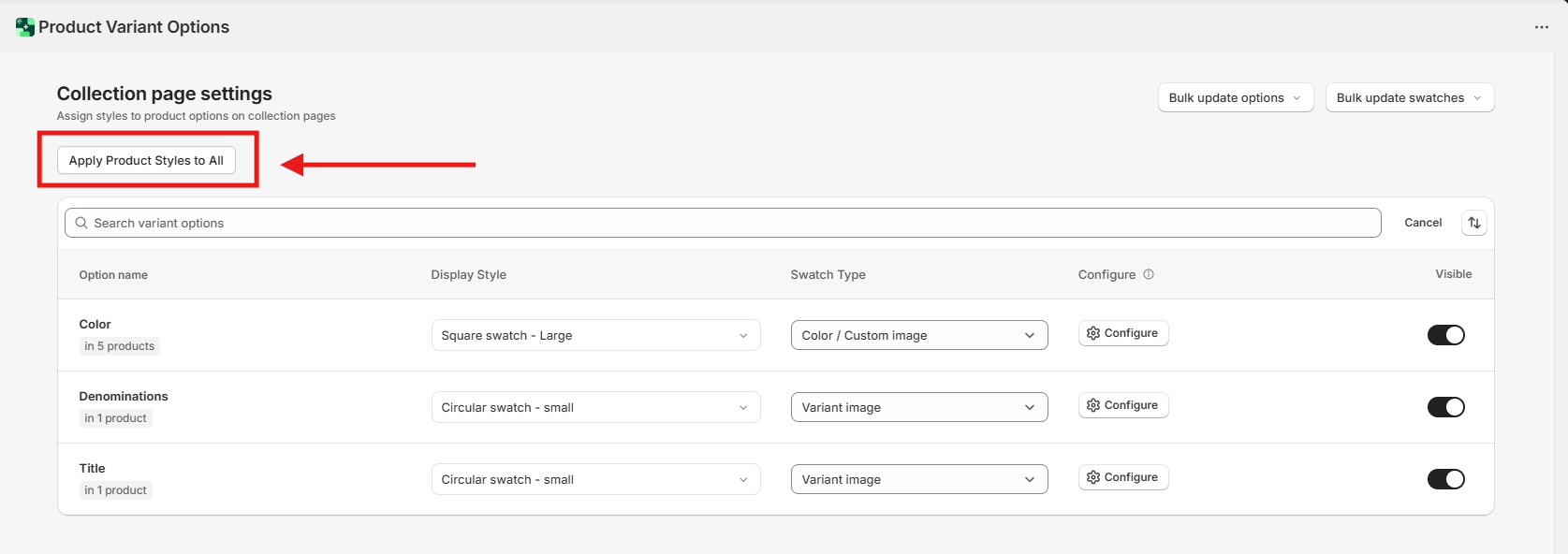Click gear icon in Denominations row
The width and height of the screenshot is (1568, 554).
coord(1092,405)
